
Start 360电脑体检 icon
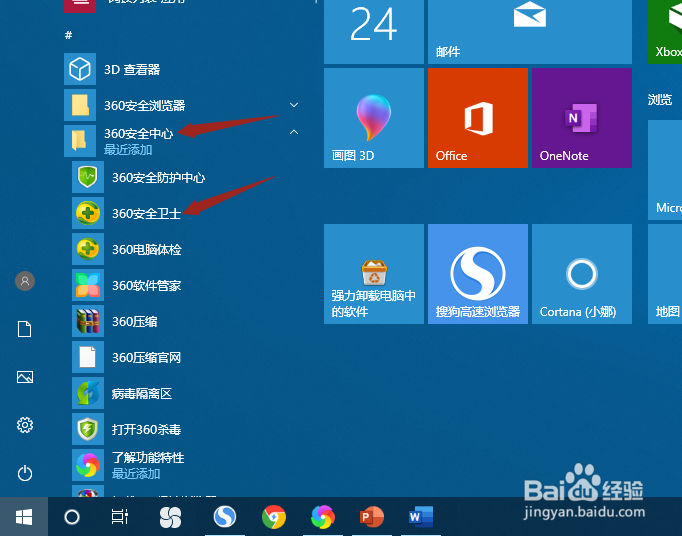(x=88, y=249)
